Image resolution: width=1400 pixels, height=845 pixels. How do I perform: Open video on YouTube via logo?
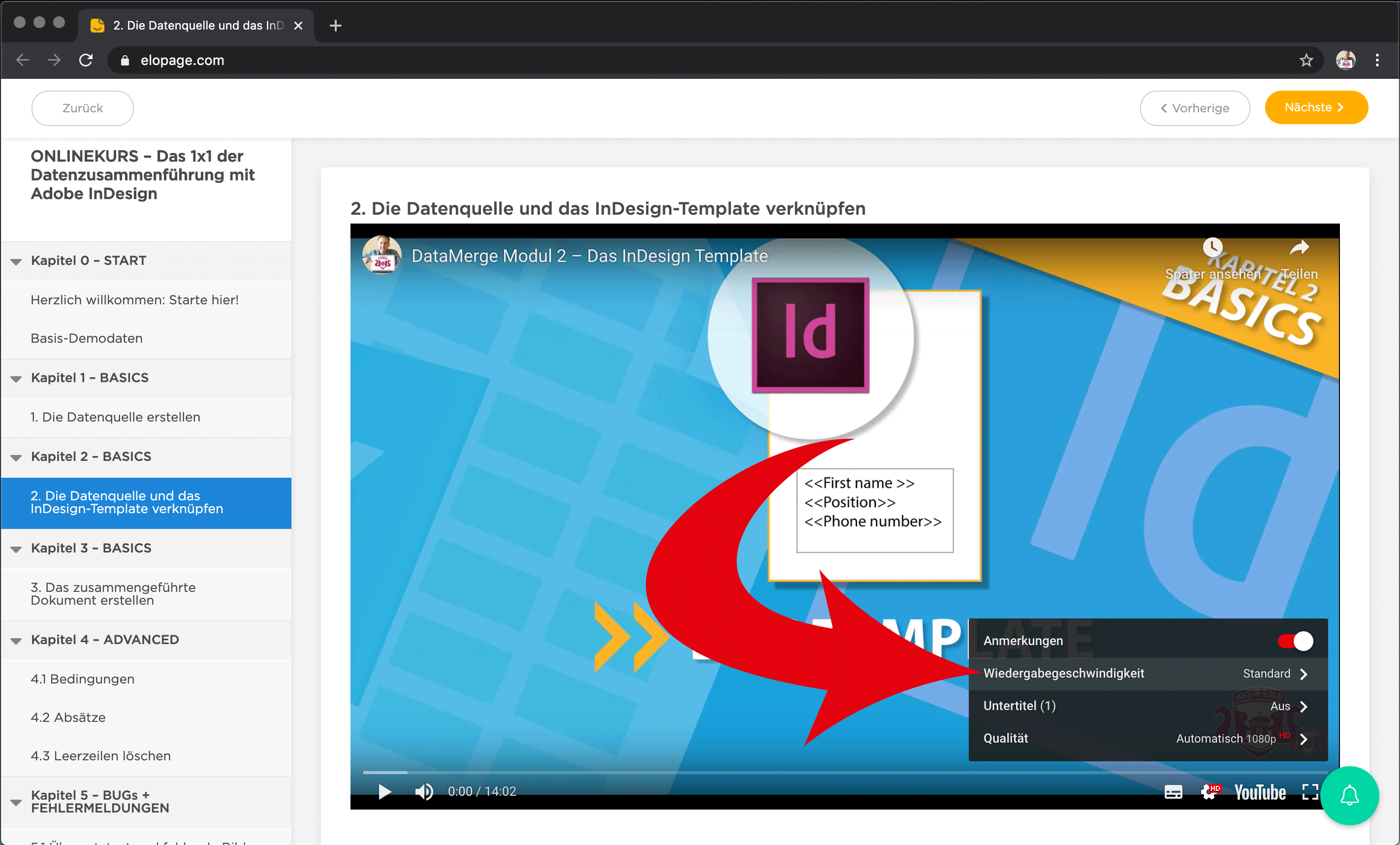[x=1260, y=792]
